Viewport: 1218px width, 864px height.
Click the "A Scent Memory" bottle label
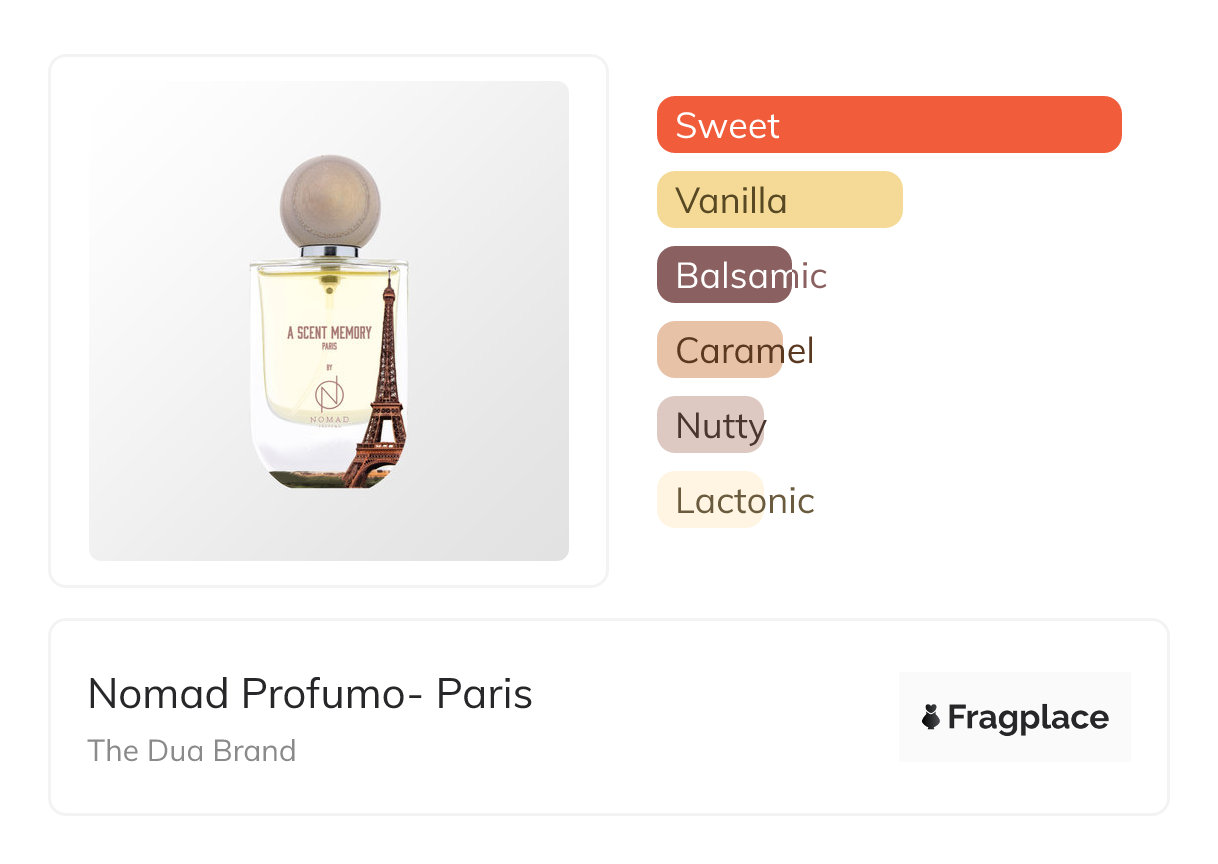click(x=329, y=333)
